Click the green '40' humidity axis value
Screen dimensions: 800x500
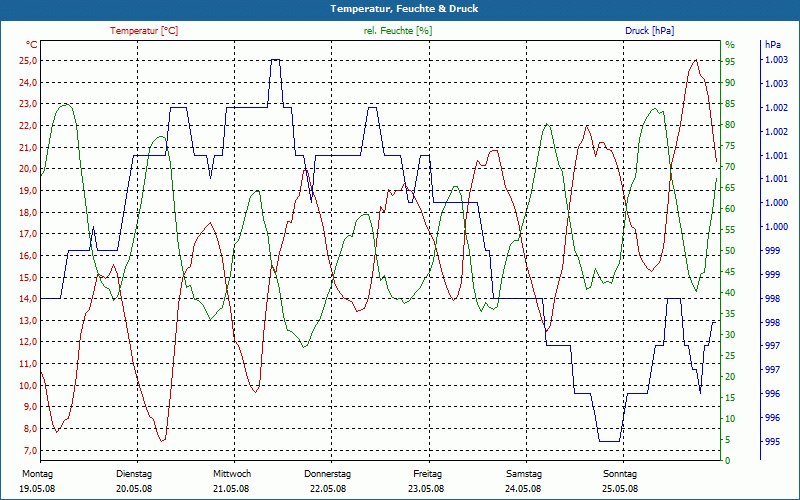click(730, 293)
